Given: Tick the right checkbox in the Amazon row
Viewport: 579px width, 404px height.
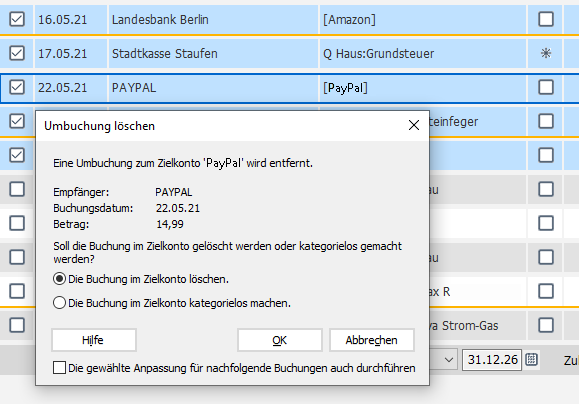Looking at the screenshot, I should 546,19.
